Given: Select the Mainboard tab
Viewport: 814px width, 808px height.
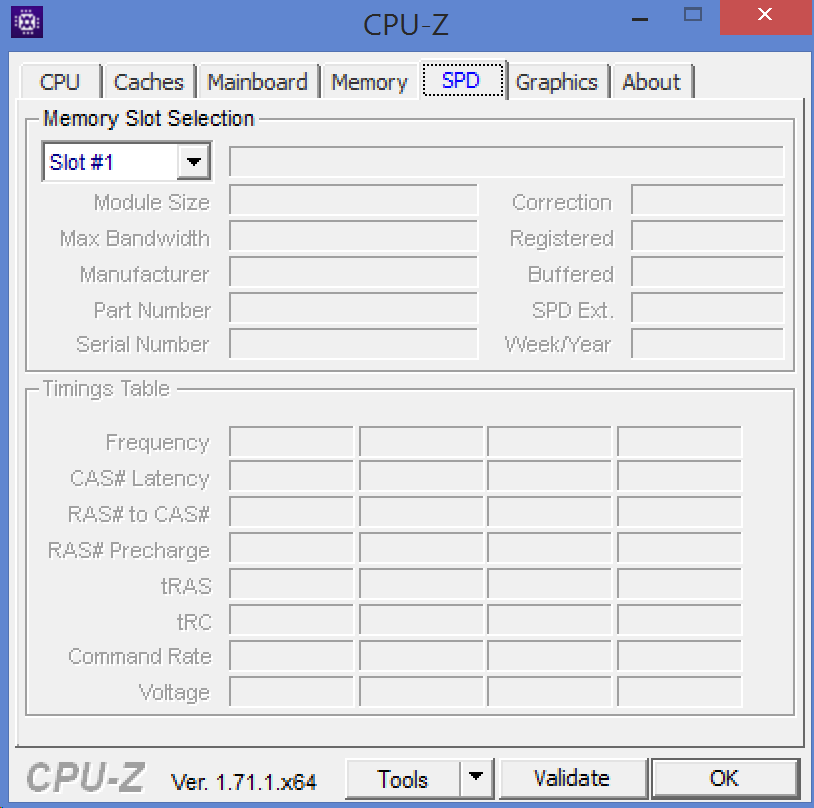Looking at the screenshot, I should (x=257, y=82).
